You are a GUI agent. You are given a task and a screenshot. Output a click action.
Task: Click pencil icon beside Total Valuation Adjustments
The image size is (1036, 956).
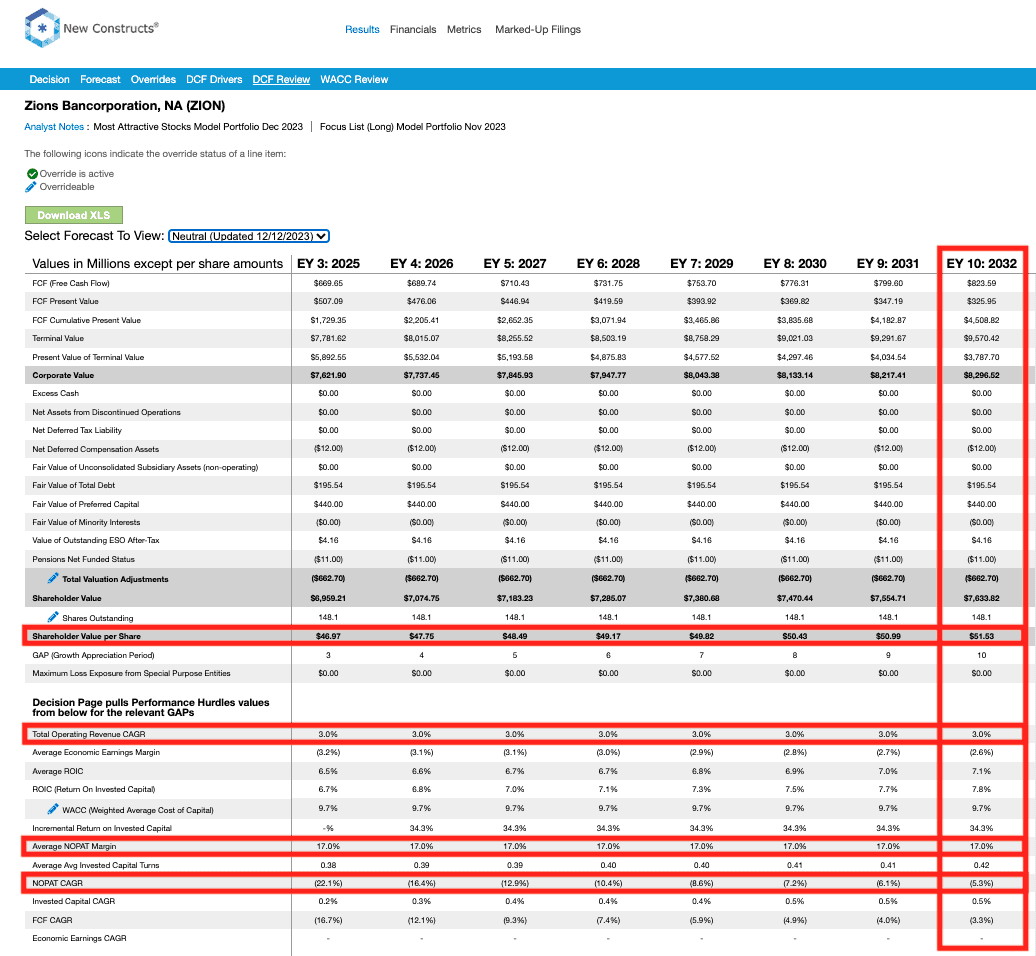tap(53, 578)
